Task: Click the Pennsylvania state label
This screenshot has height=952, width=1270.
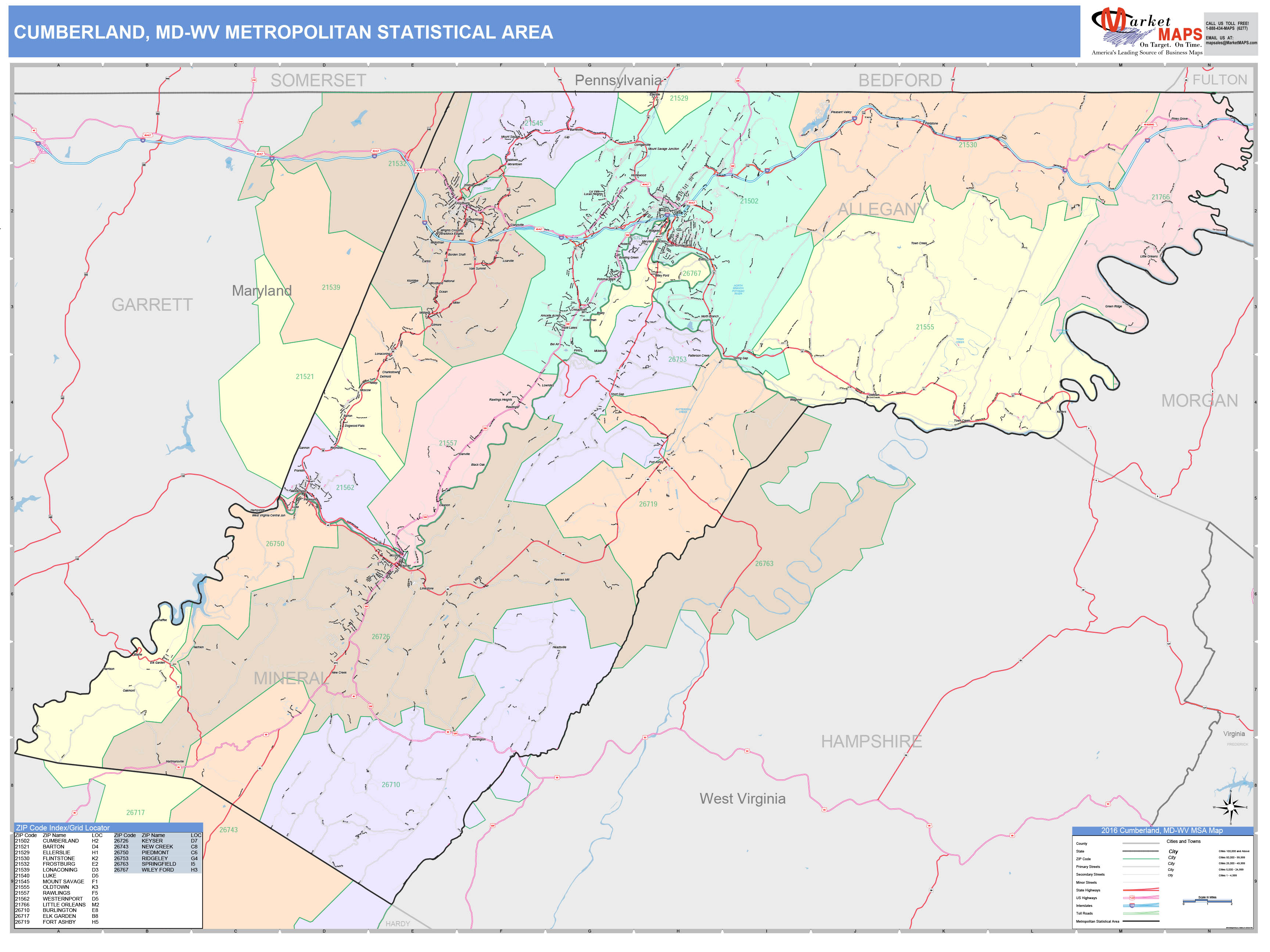Action: click(x=618, y=80)
